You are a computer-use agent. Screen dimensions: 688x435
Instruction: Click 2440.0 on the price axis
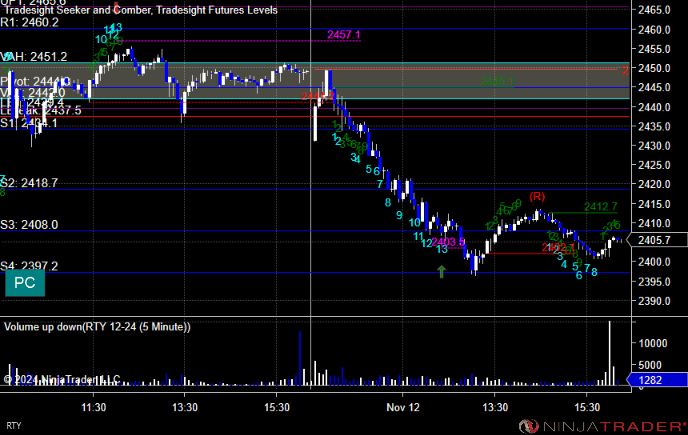654,107
